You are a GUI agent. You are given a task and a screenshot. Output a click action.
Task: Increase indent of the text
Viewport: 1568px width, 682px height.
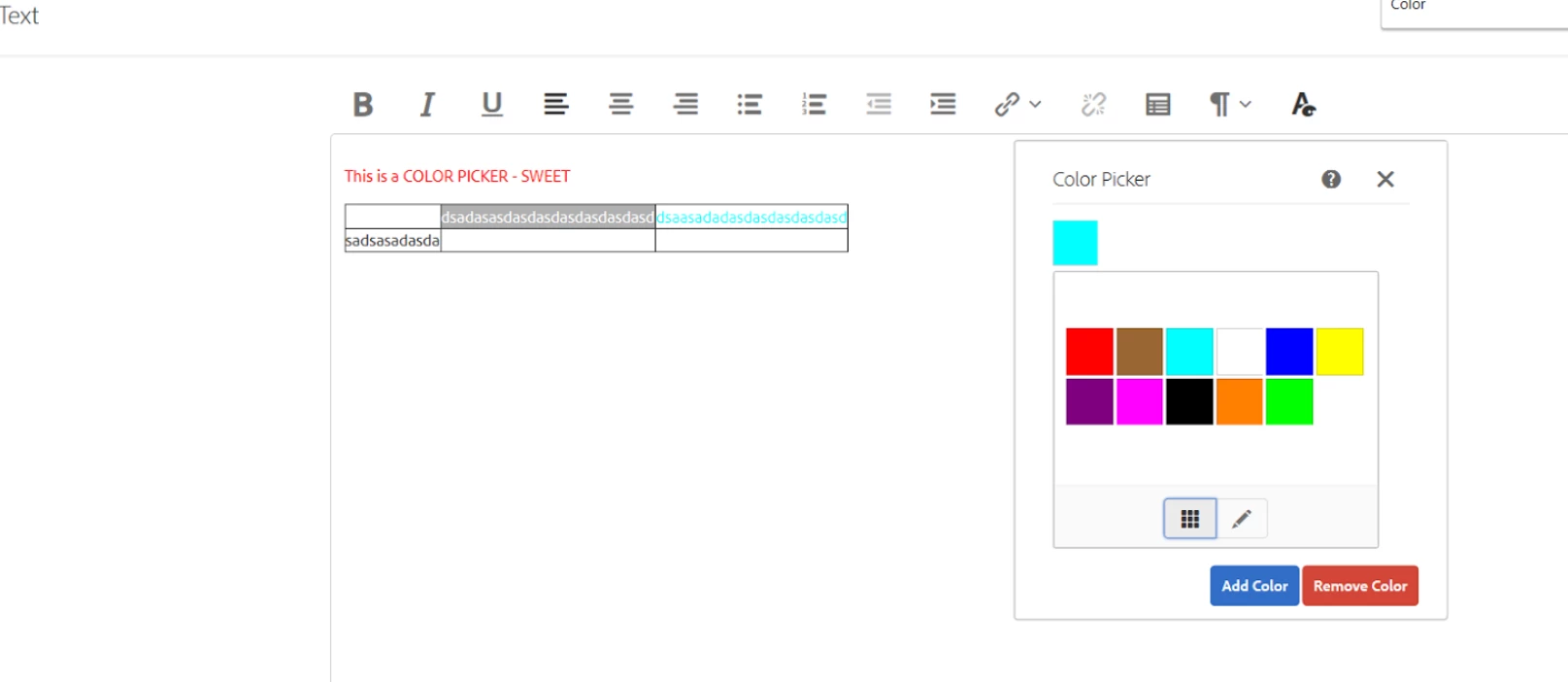[943, 104]
